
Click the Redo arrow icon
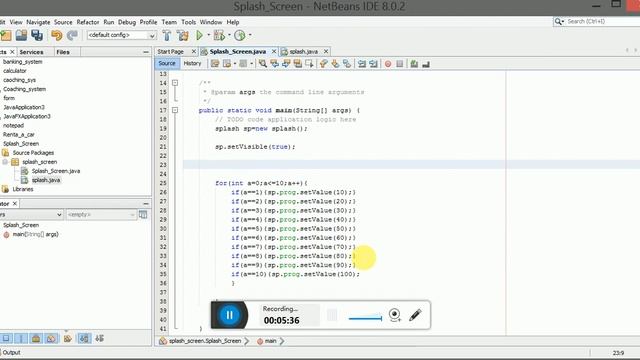72,36
